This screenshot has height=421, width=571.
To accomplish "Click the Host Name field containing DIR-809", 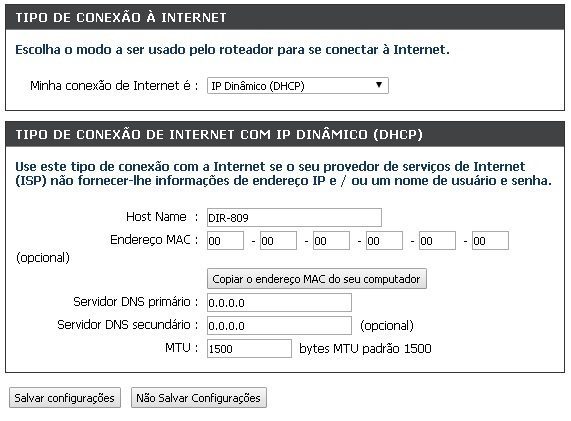I will [x=294, y=217].
